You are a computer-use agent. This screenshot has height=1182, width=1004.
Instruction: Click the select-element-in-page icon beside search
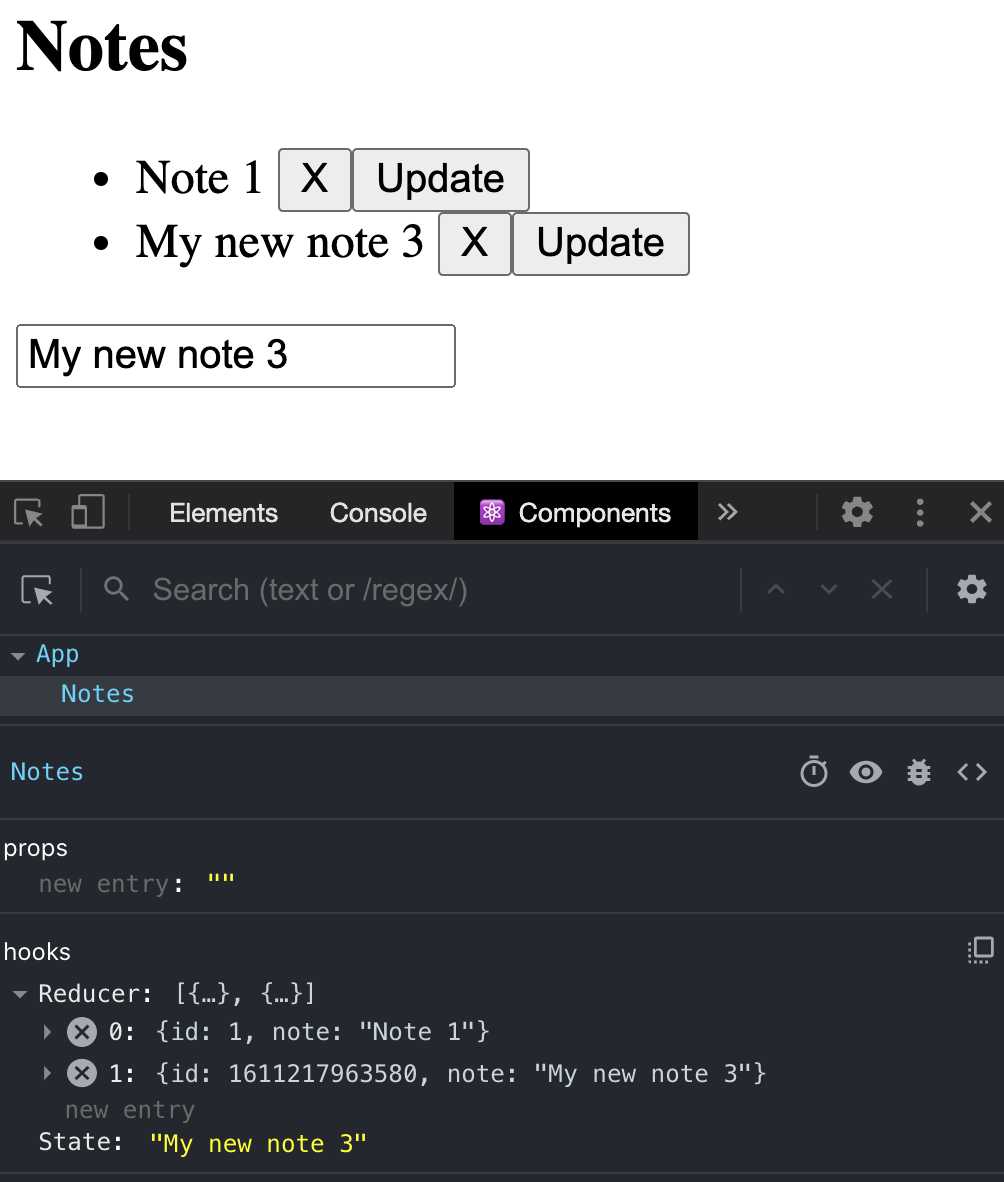tap(37, 590)
